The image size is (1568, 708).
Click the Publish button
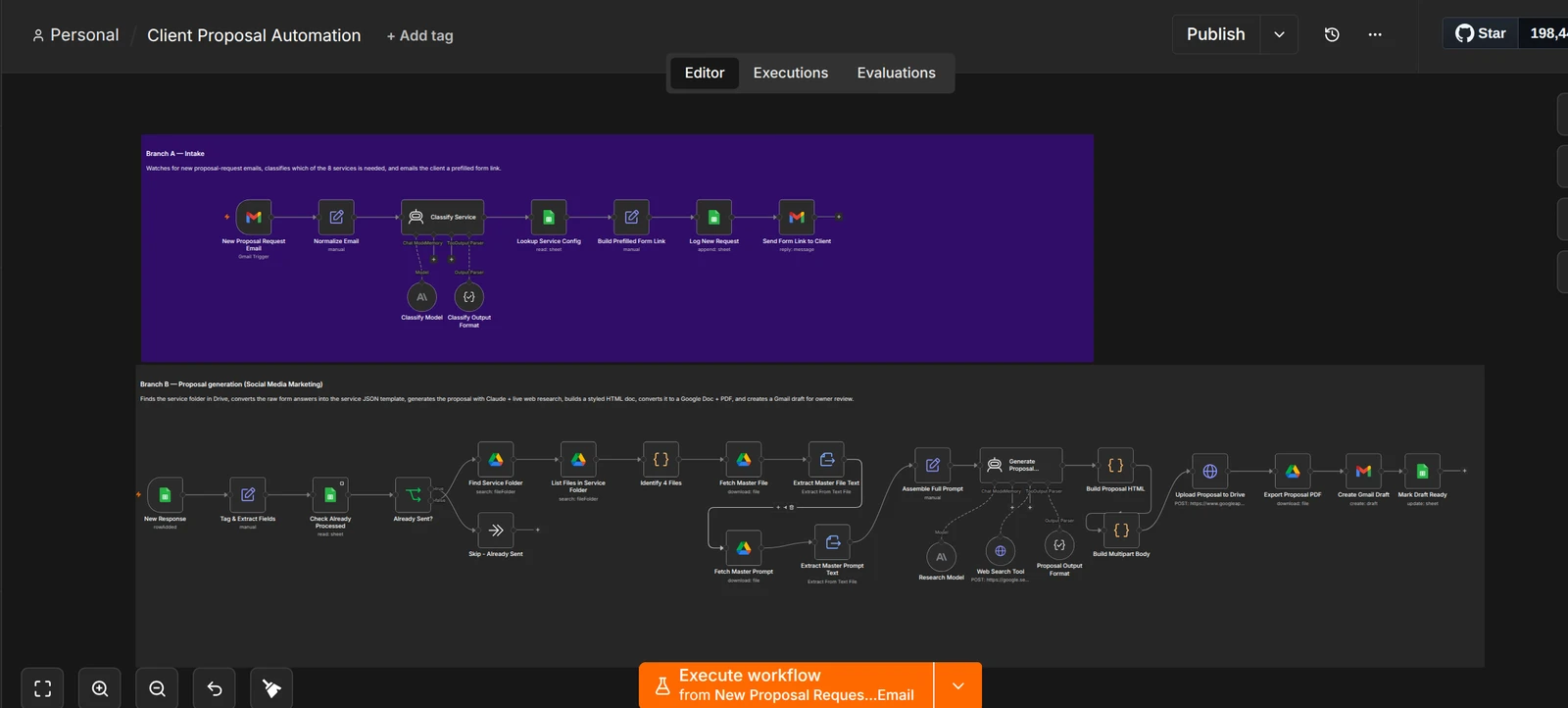click(x=1216, y=34)
